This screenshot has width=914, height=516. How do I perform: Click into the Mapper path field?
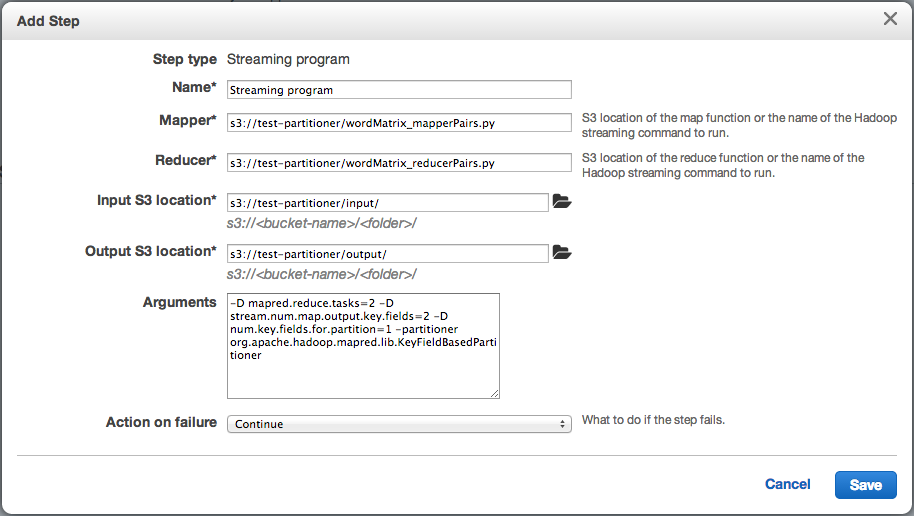399,123
